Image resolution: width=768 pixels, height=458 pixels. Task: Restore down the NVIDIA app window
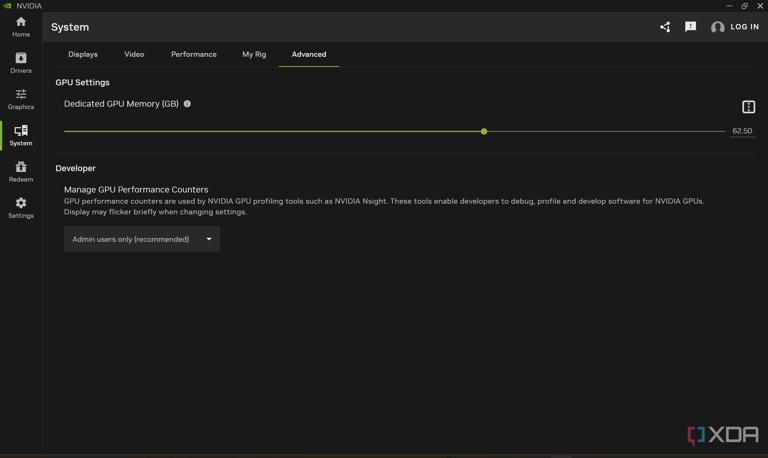point(744,6)
